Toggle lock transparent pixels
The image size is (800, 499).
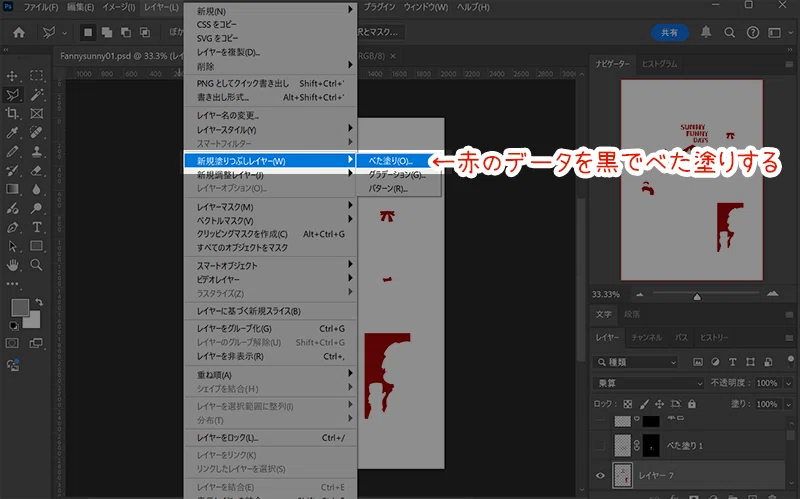(628, 404)
